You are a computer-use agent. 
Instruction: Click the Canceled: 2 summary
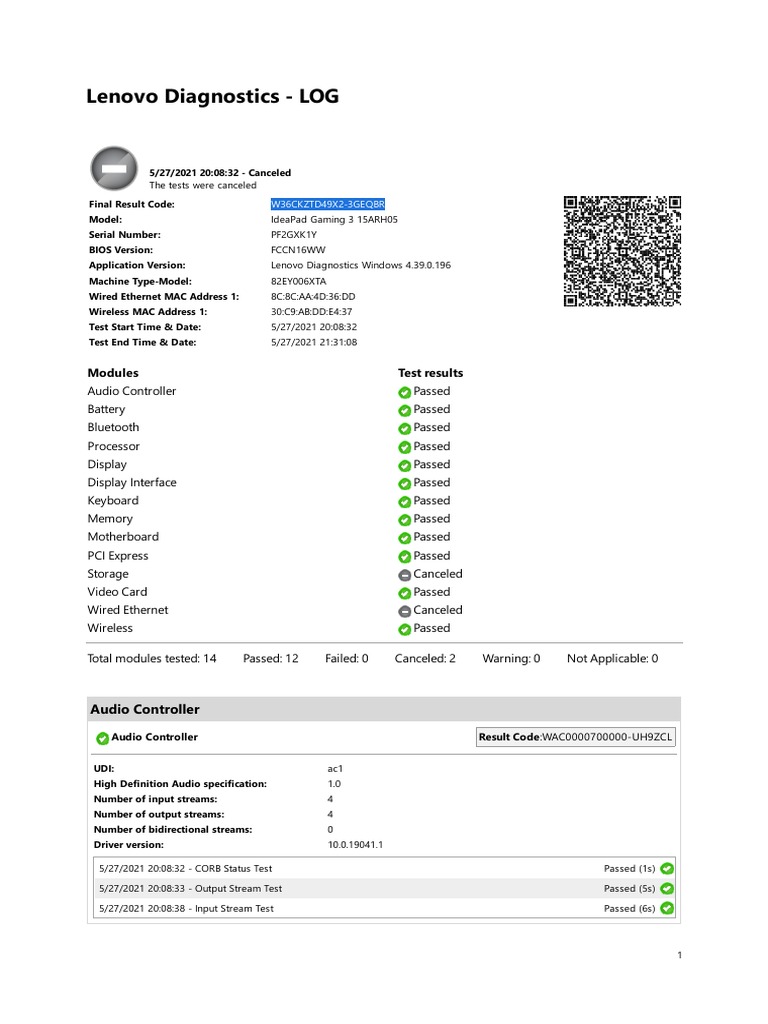(x=425, y=658)
